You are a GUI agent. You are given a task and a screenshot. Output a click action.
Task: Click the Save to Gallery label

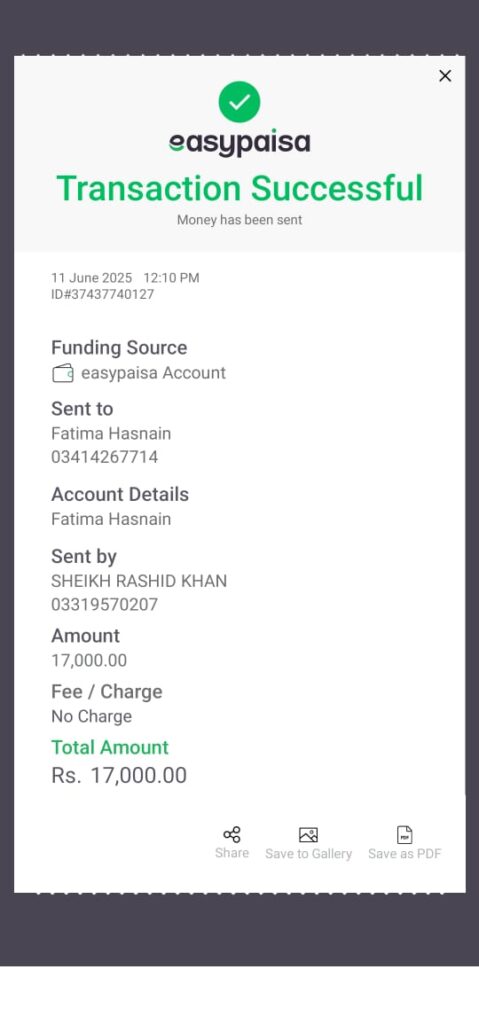[308, 854]
